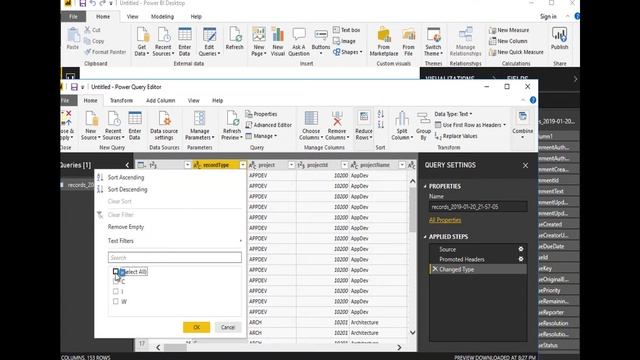
Task: Click New Source in Power Query Editor
Action: pyautogui.click(x=91, y=125)
